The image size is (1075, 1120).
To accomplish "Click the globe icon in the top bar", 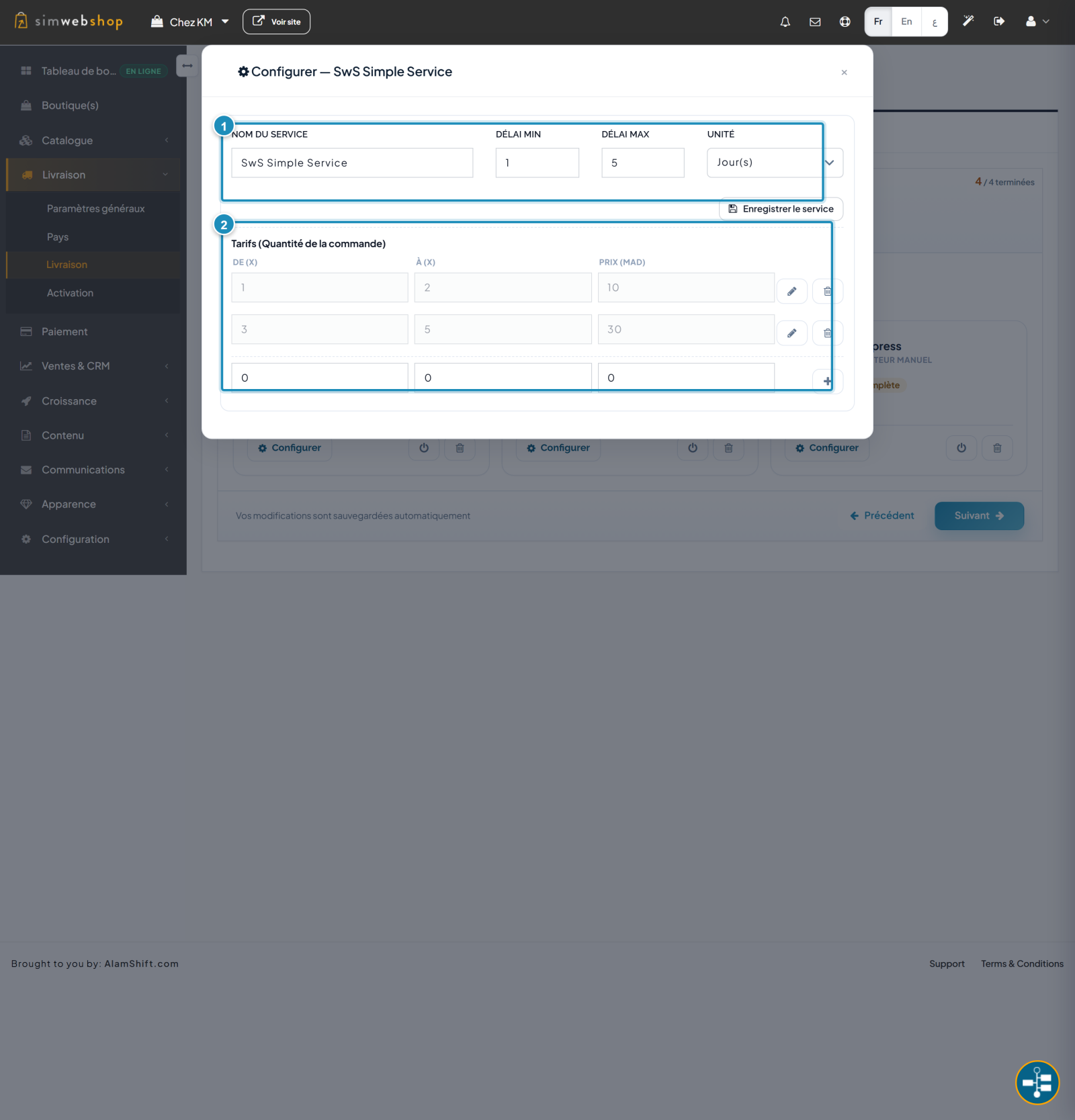I will (x=845, y=21).
